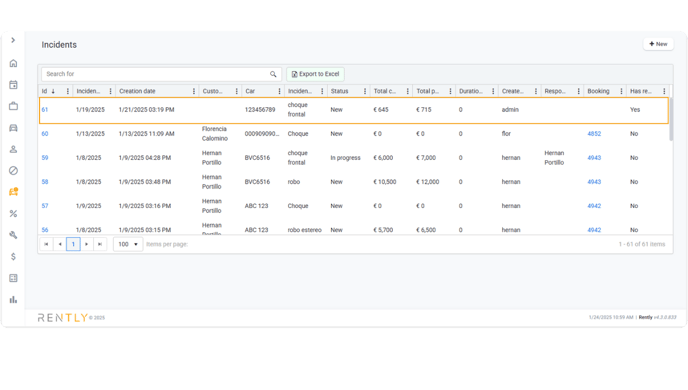Open Car column options menu
The width and height of the screenshot is (688, 390).
pos(279,91)
